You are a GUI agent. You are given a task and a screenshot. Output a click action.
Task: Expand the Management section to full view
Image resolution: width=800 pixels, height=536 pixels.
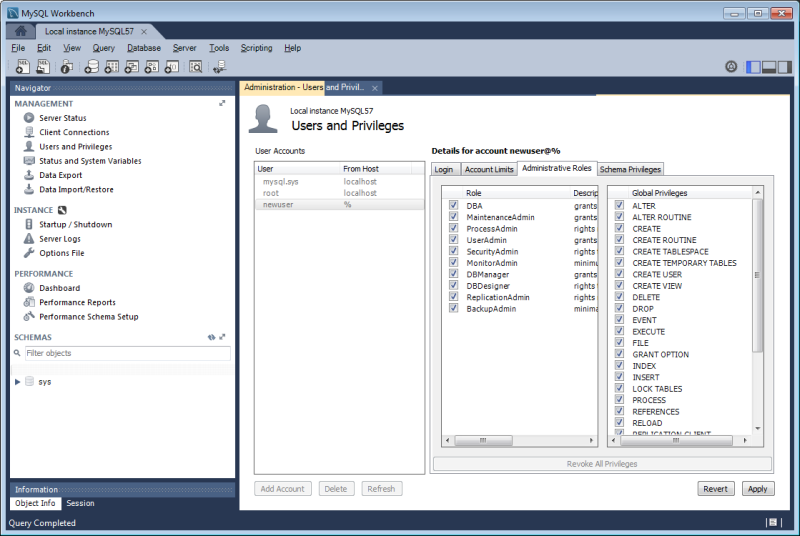tap(222, 104)
